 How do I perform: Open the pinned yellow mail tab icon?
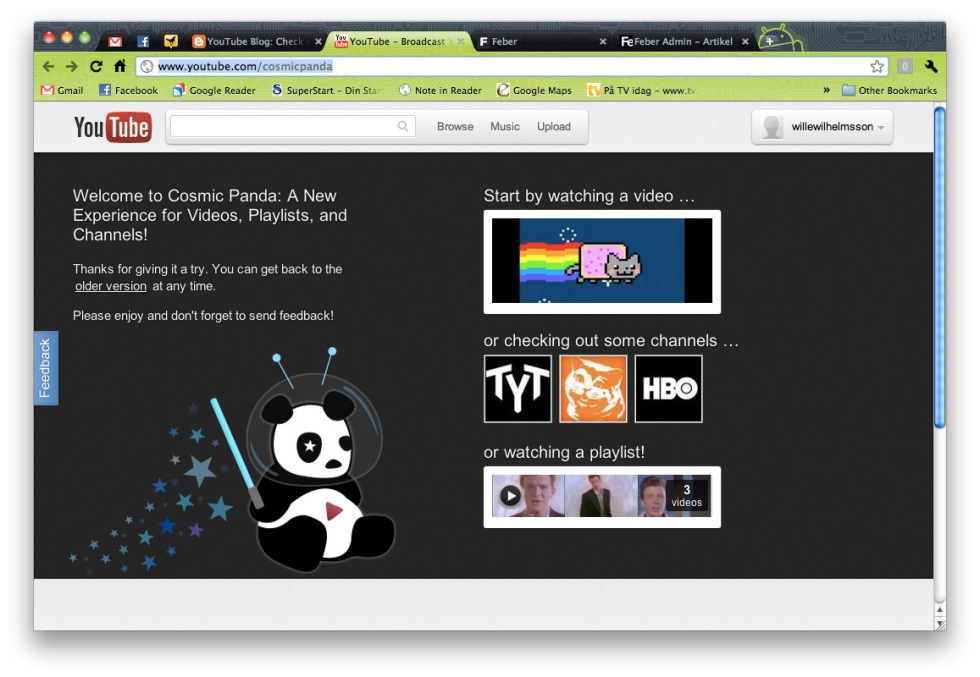point(171,41)
